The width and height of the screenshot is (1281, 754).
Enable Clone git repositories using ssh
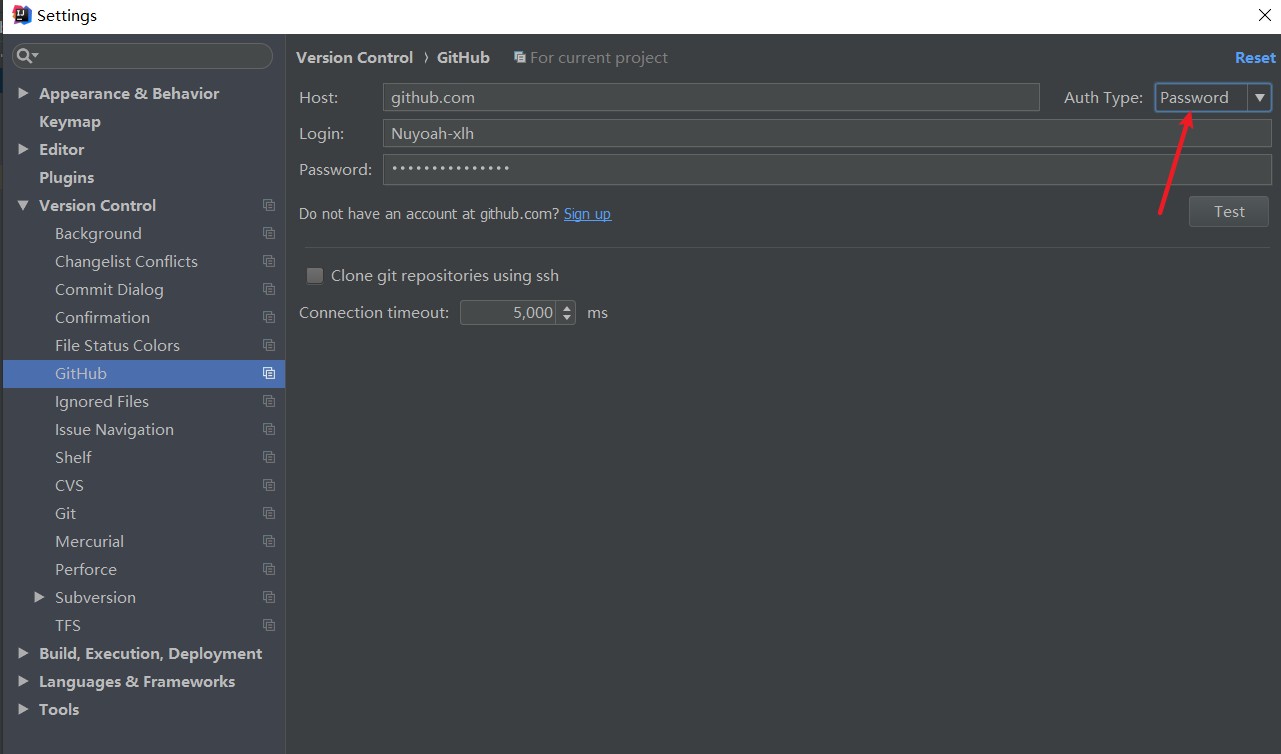(315, 276)
